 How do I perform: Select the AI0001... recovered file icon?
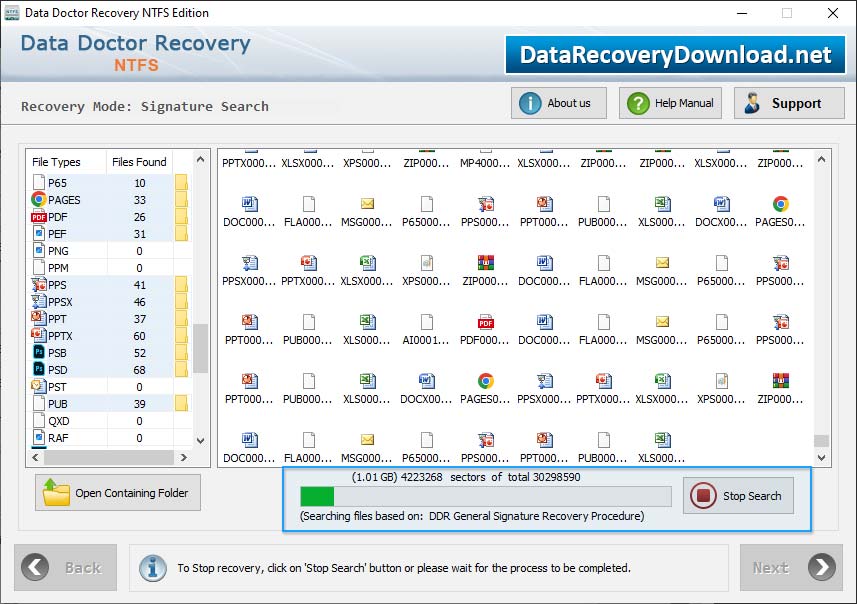[x=426, y=322]
